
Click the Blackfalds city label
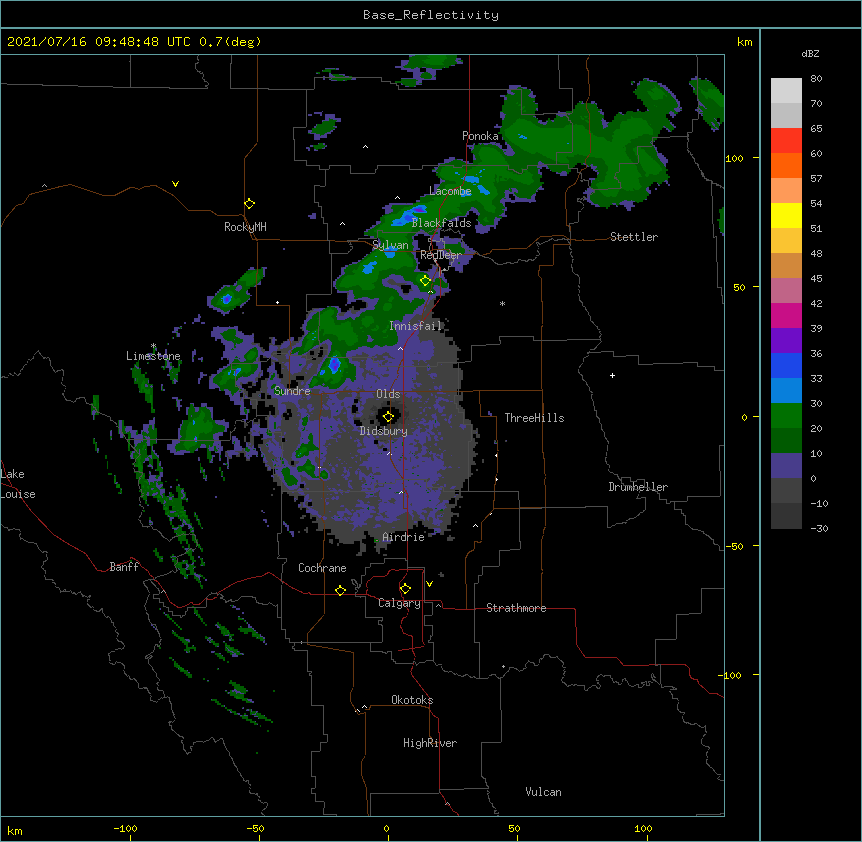pos(441,223)
